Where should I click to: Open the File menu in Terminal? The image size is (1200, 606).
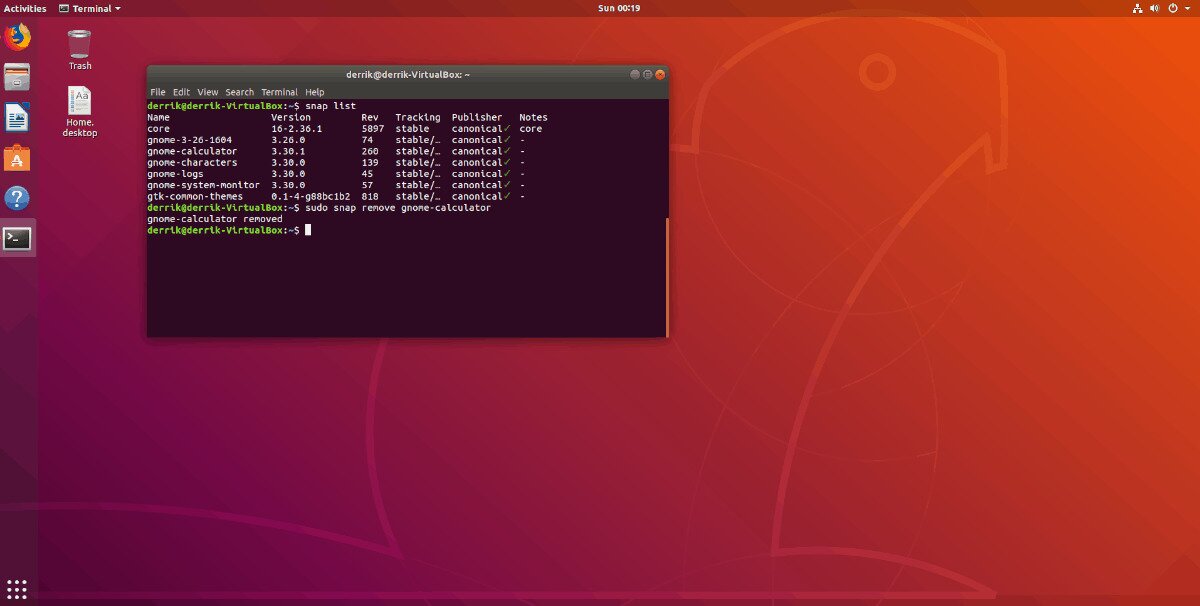click(x=157, y=91)
